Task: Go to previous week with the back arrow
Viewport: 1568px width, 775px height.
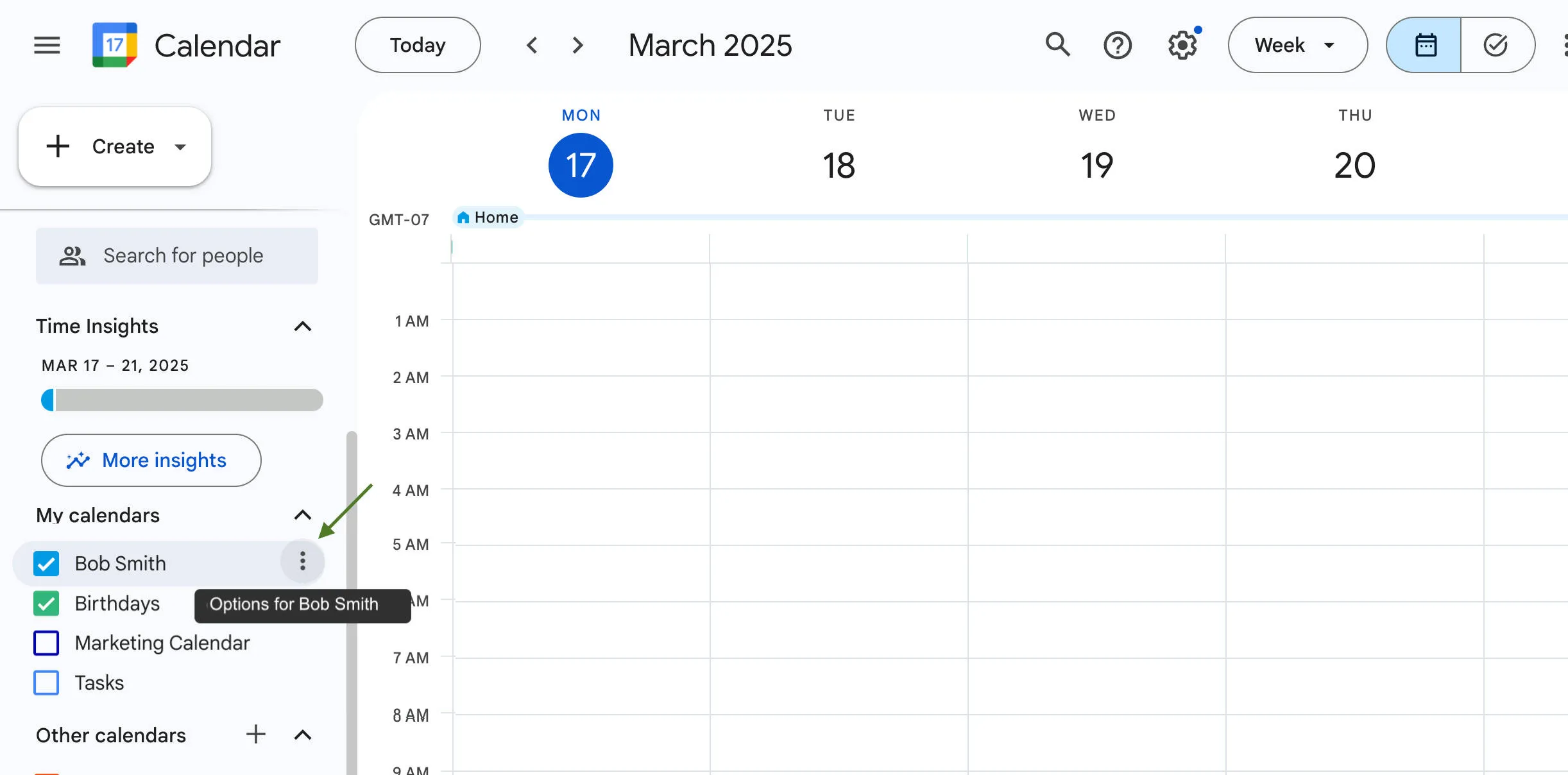Action: (532, 45)
